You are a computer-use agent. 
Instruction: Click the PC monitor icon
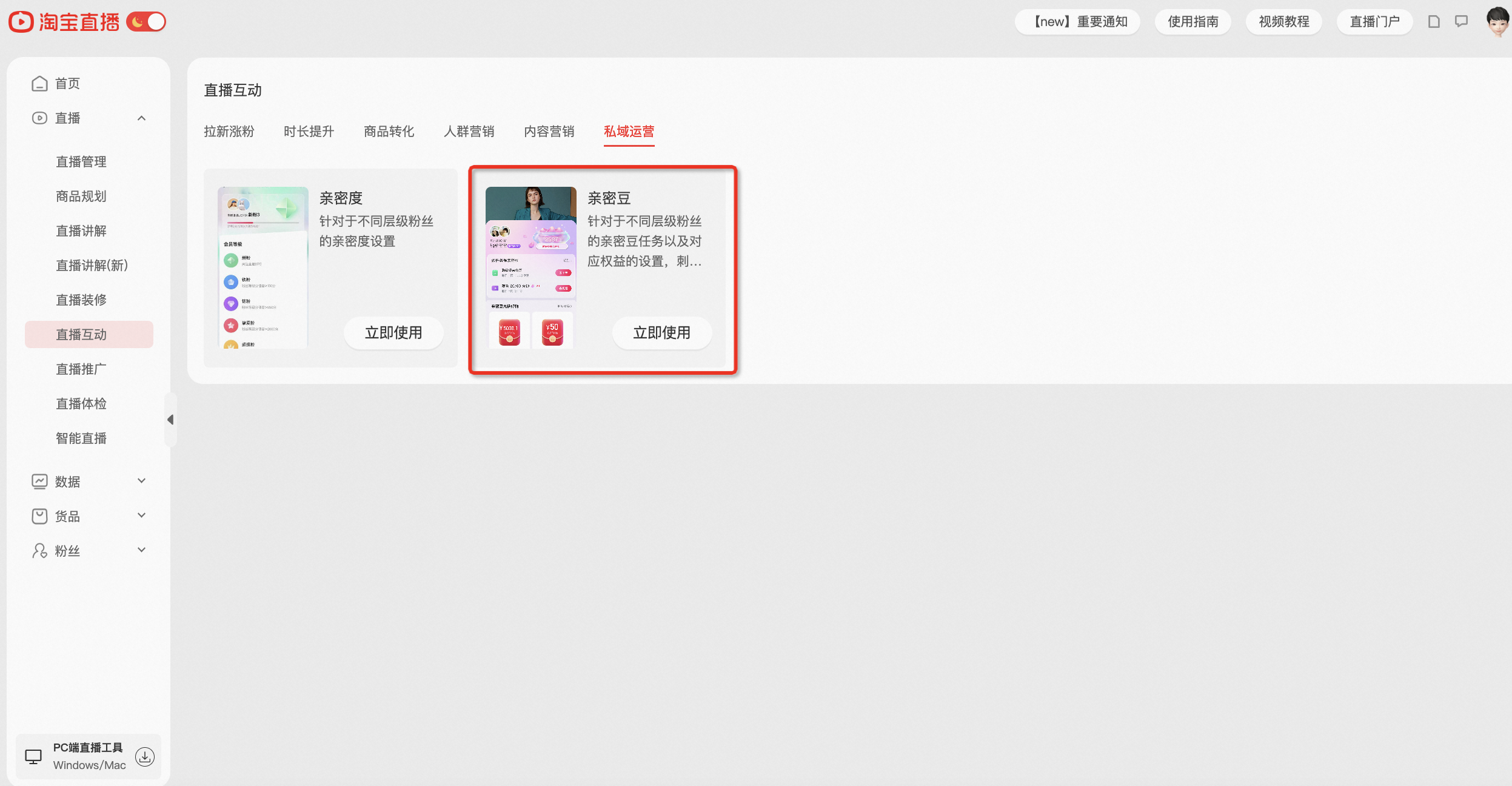click(x=33, y=757)
